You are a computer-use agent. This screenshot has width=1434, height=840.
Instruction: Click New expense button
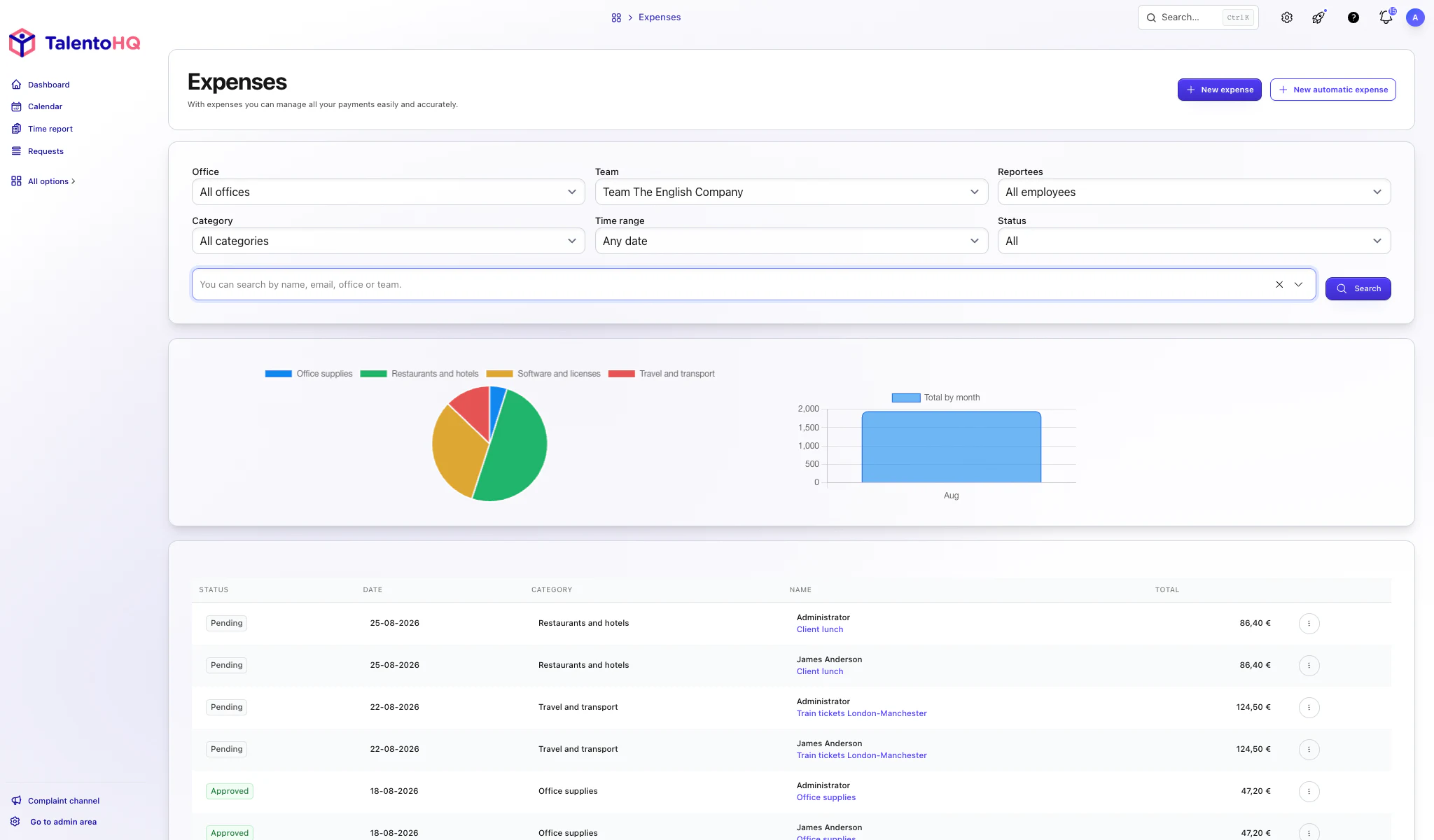(x=1220, y=90)
